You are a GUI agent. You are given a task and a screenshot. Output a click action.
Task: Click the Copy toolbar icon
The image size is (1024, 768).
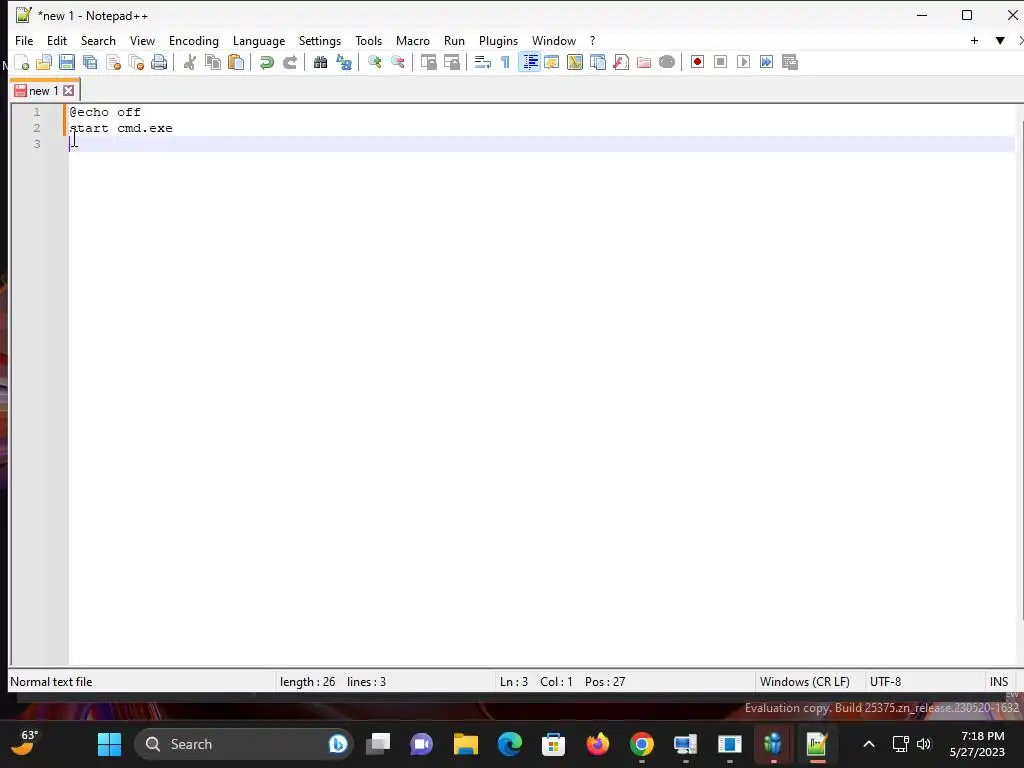(x=213, y=63)
